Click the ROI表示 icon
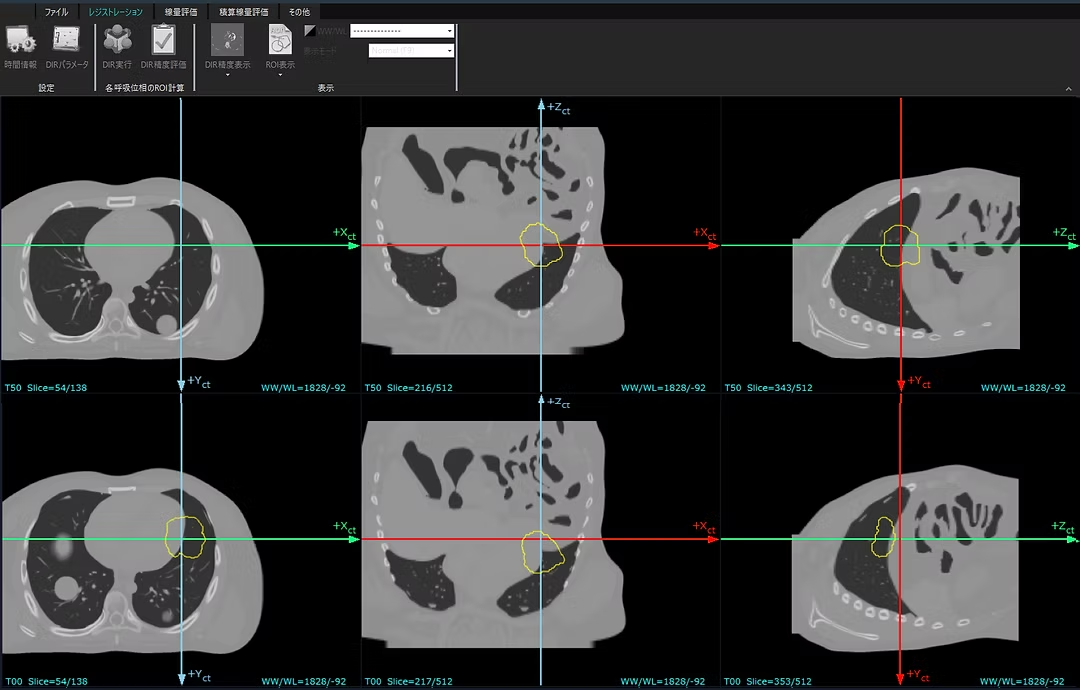The width and height of the screenshot is (1080, 690). 280,41
